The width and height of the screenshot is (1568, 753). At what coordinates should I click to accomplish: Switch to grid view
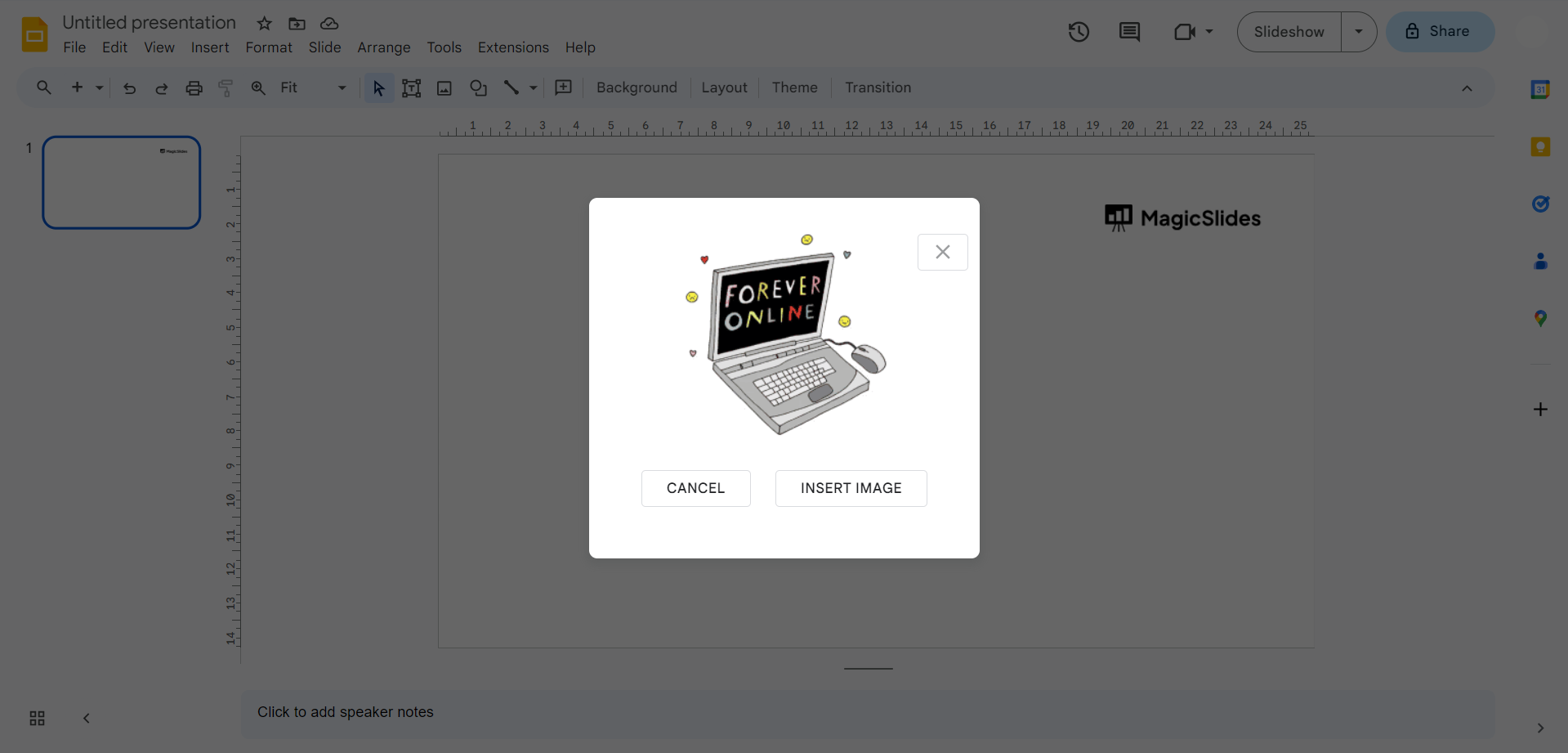pyautogui.click(x=37, y=718)
